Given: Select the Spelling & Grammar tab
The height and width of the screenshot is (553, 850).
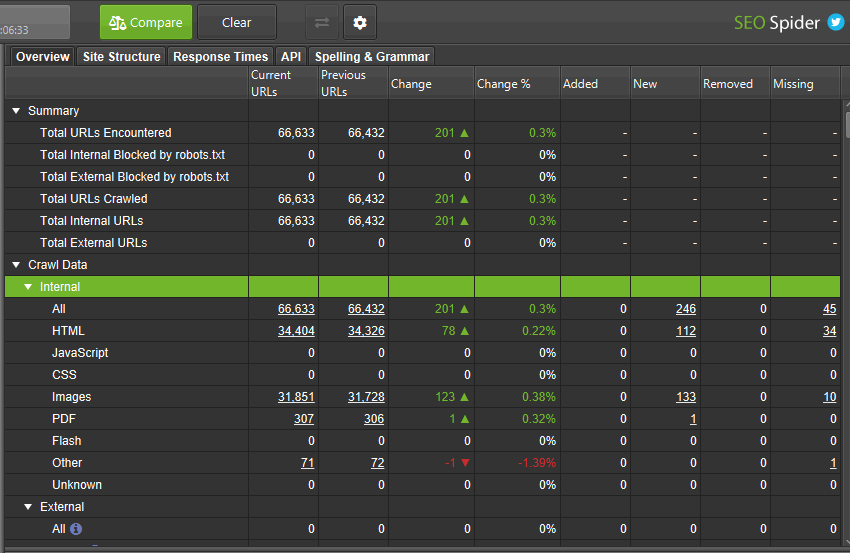Looking at the screenshot, I should (x=371, y=57).
